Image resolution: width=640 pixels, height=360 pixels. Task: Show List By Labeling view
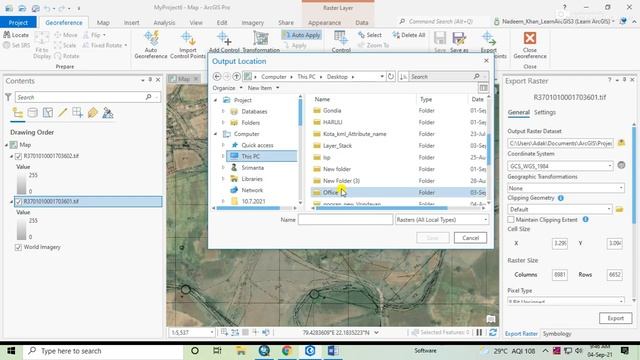pyautogui.click(x=93, y=113)
